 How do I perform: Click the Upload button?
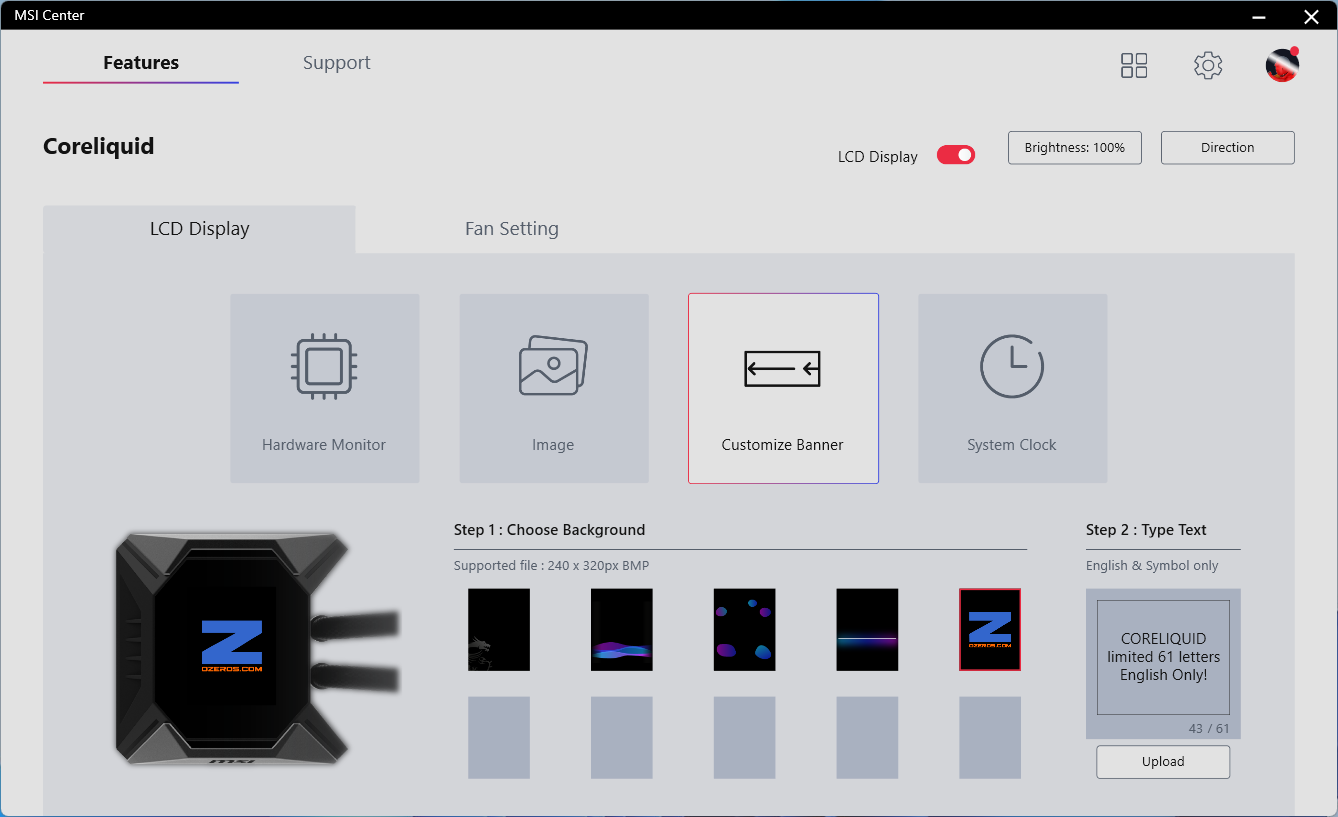click(x=1163, y=761)
